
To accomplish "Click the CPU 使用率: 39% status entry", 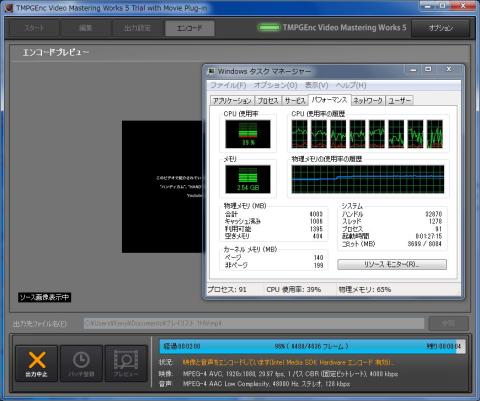I will coord(293,290).
